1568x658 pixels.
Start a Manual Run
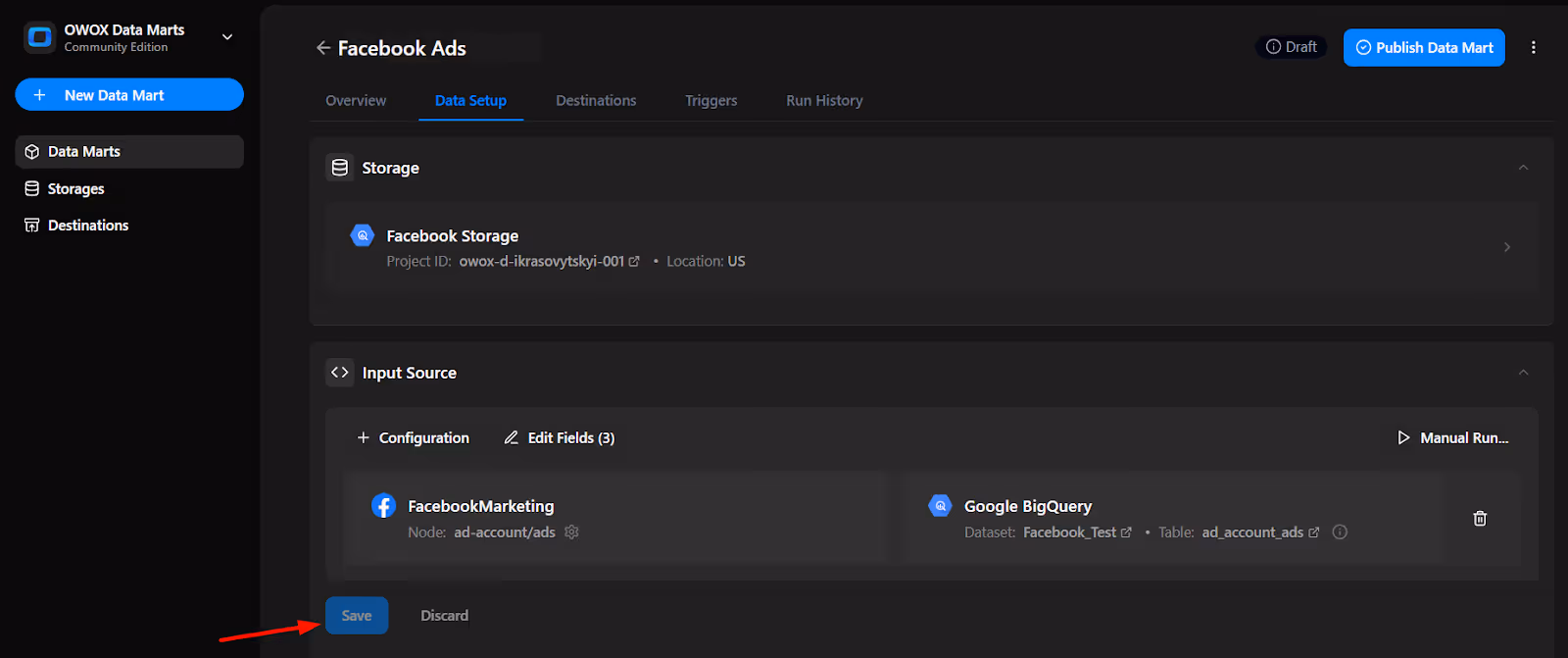coord(1452,438)
